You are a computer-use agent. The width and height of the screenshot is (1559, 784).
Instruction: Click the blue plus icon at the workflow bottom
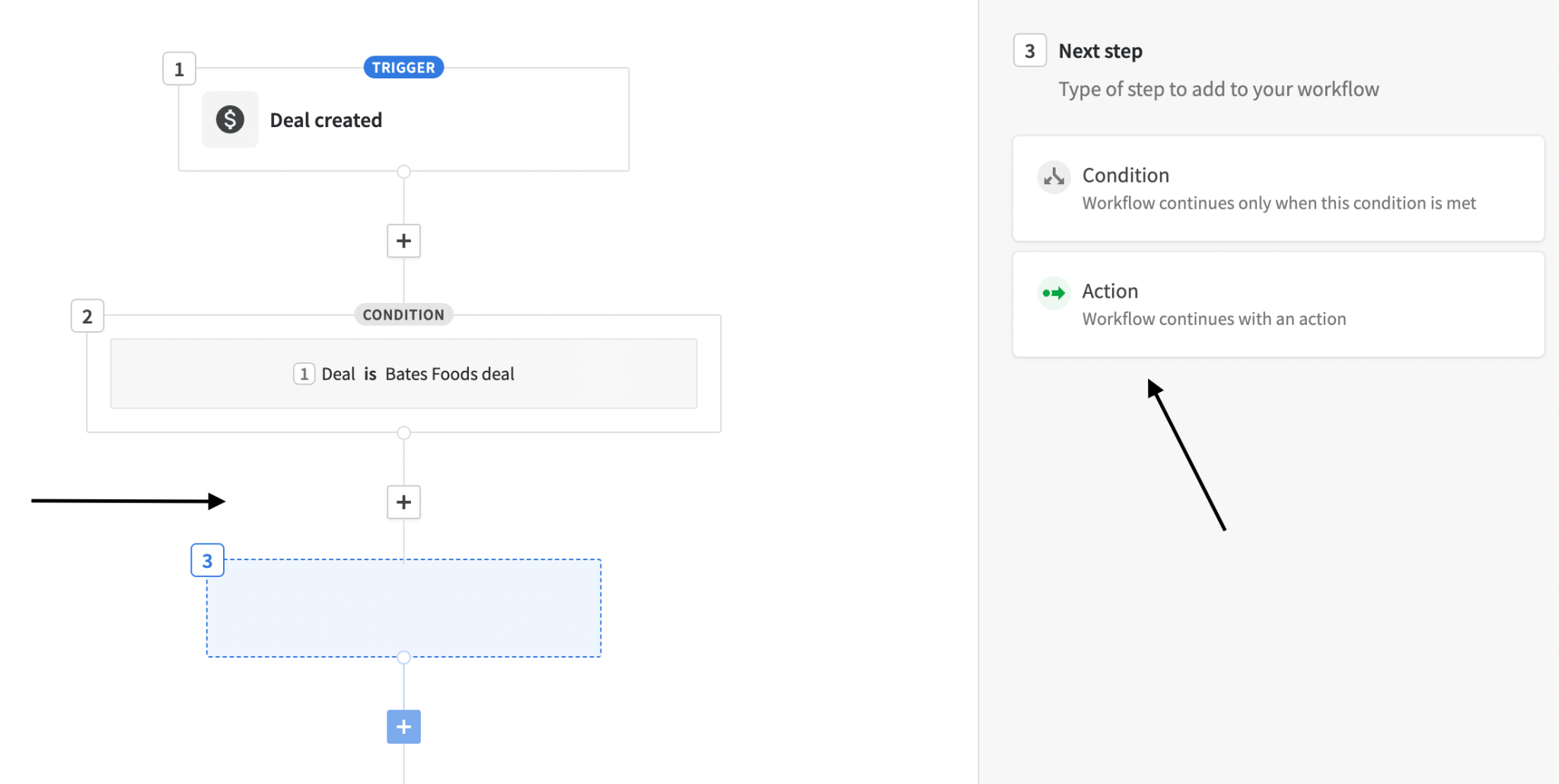click(x=403, y=726)
